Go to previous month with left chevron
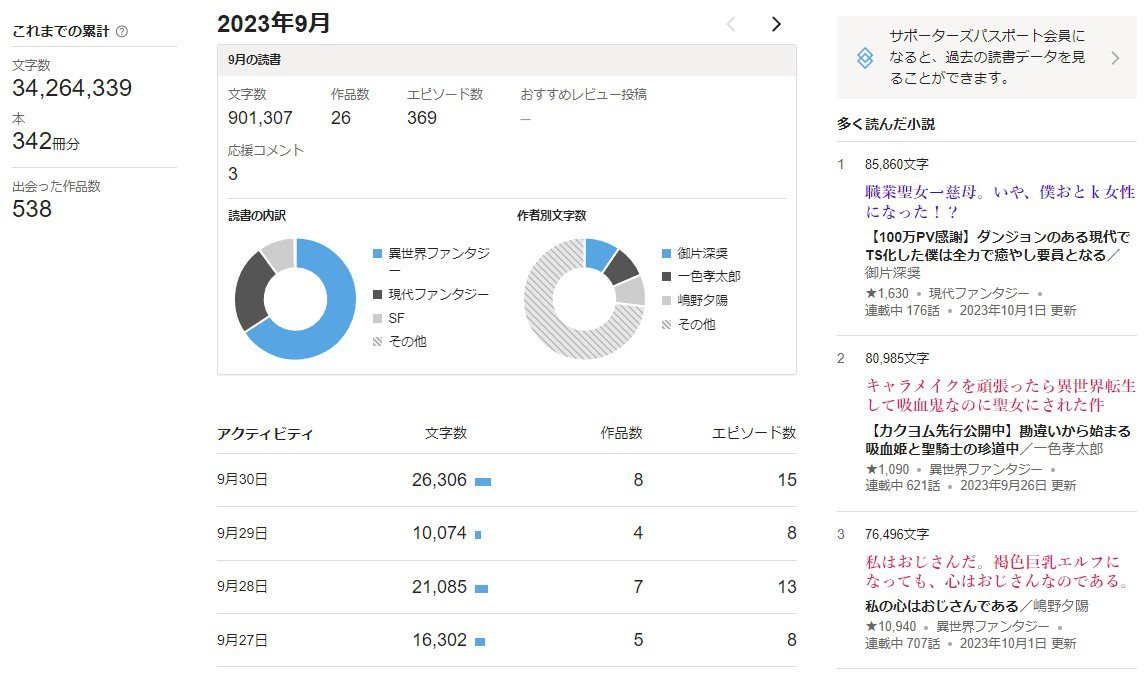1146x674 pixels. [x=731, y=24]
